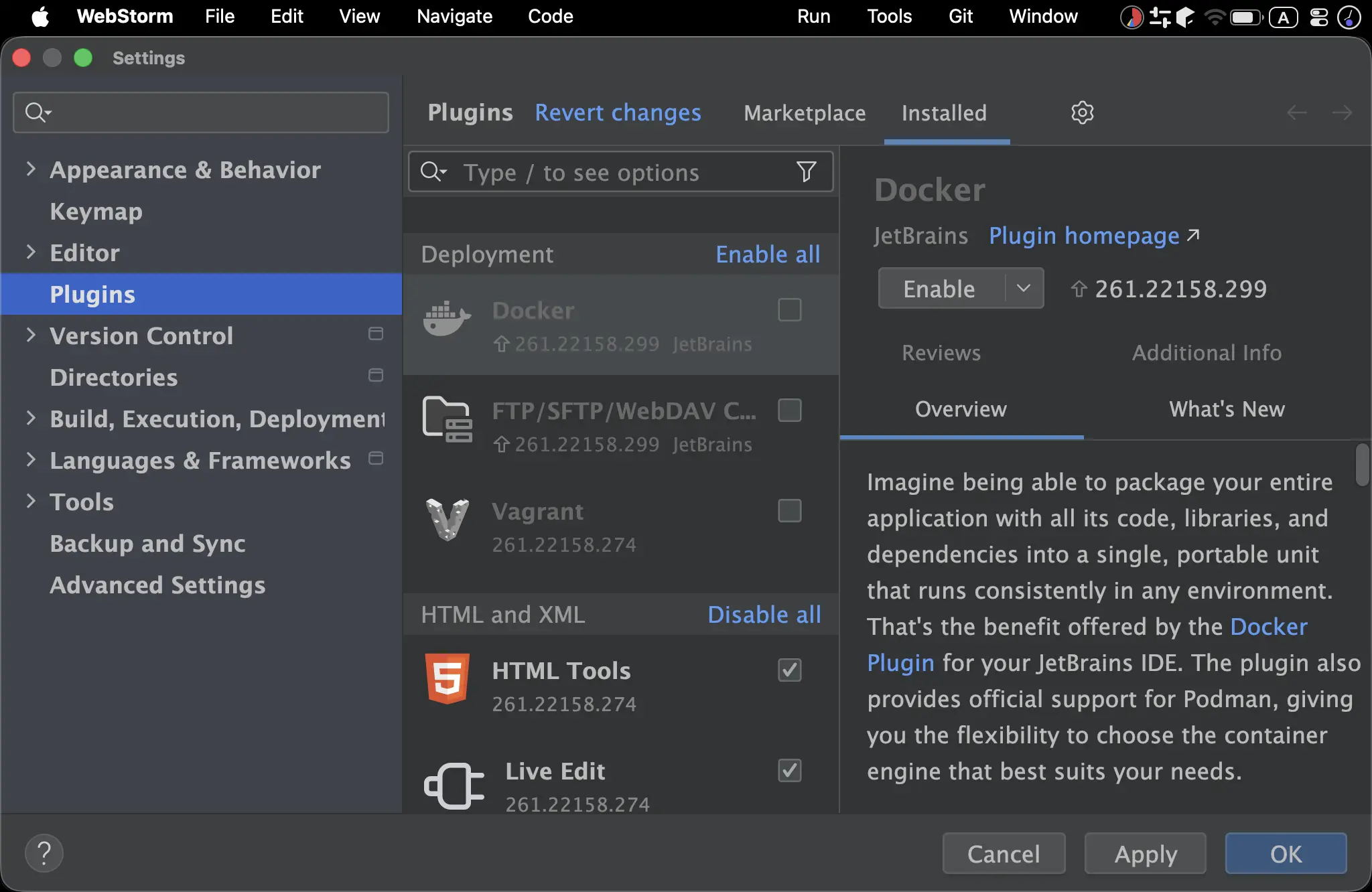Image resolution: width=1372 pixels, height=892 pixels.
Task: Uncheck the HTML Tools plugin checkbox
Action: [x=790, y=670]
